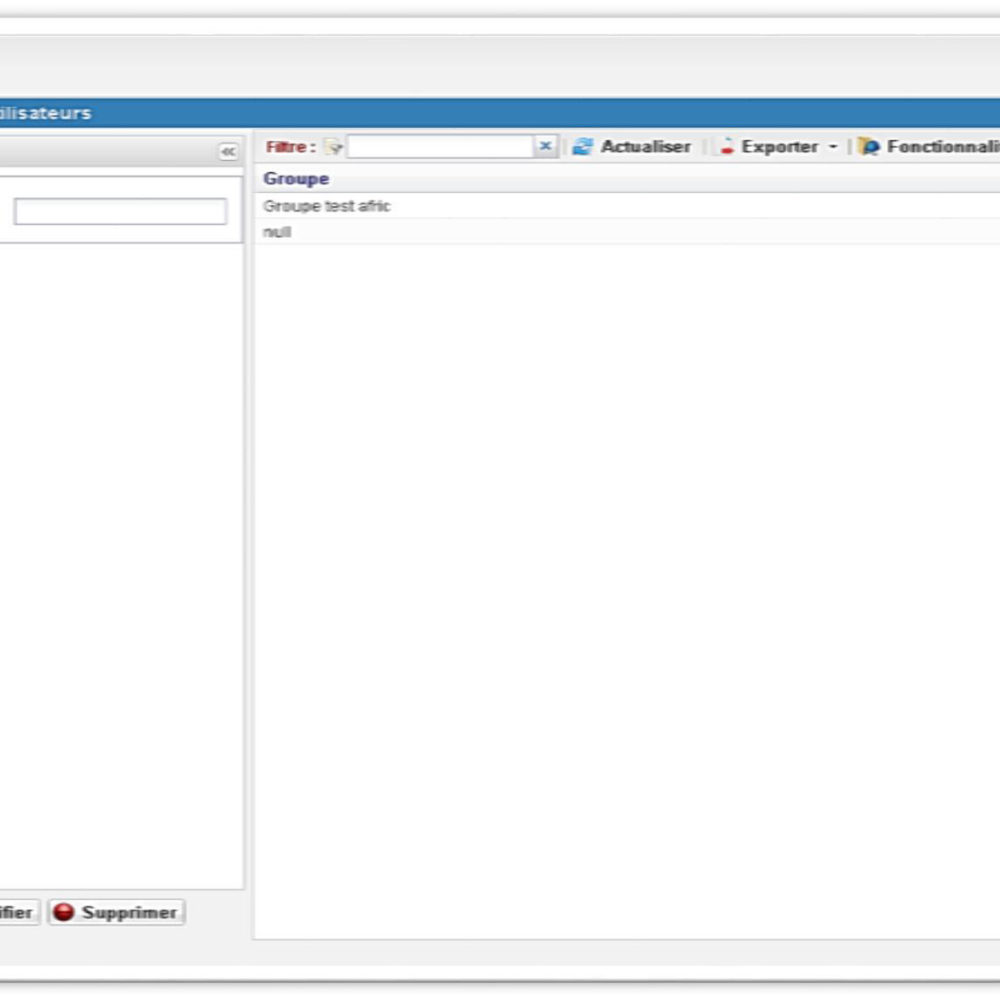Sort by the Groupe column header
This screenshot has height=1000, width=1000.
[296, 179]
